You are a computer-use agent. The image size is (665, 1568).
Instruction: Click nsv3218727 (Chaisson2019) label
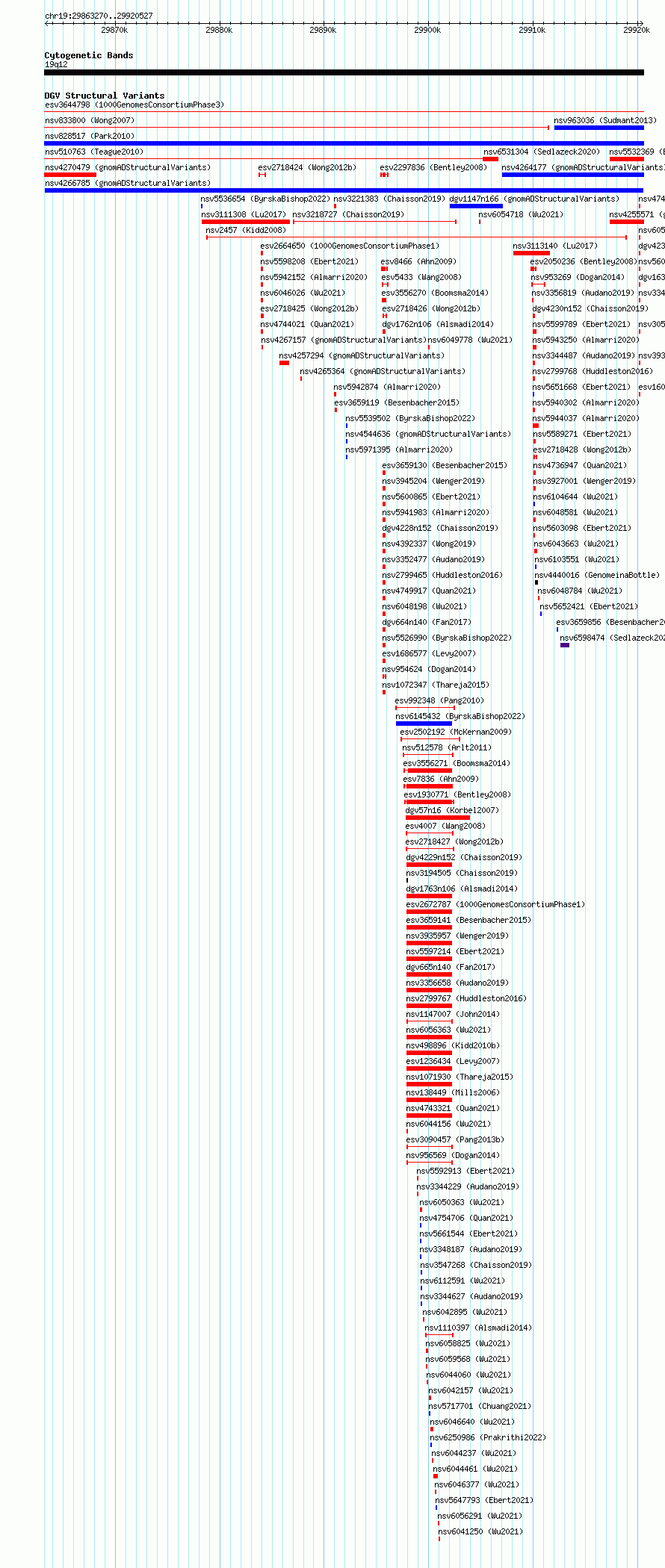click(348, 214)
